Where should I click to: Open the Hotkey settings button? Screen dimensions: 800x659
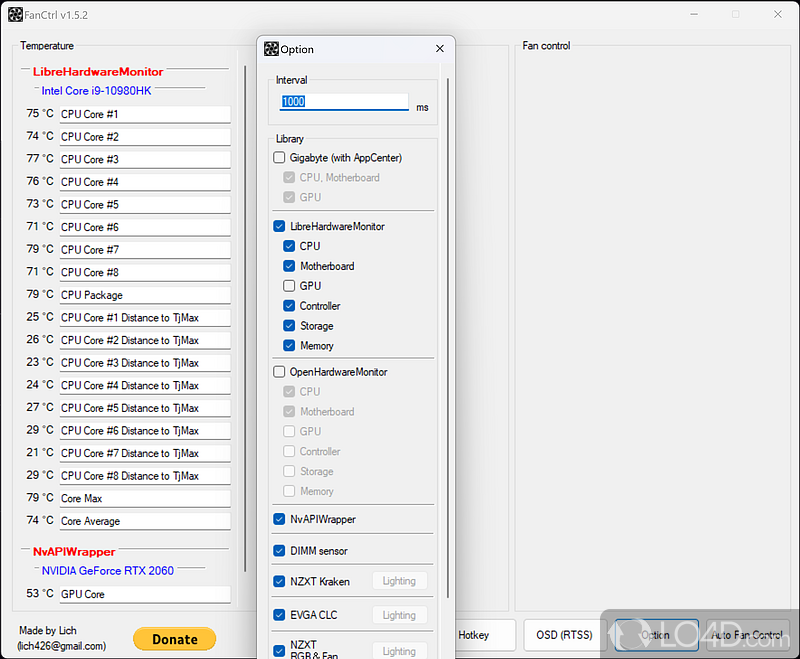tap(483, 635)
